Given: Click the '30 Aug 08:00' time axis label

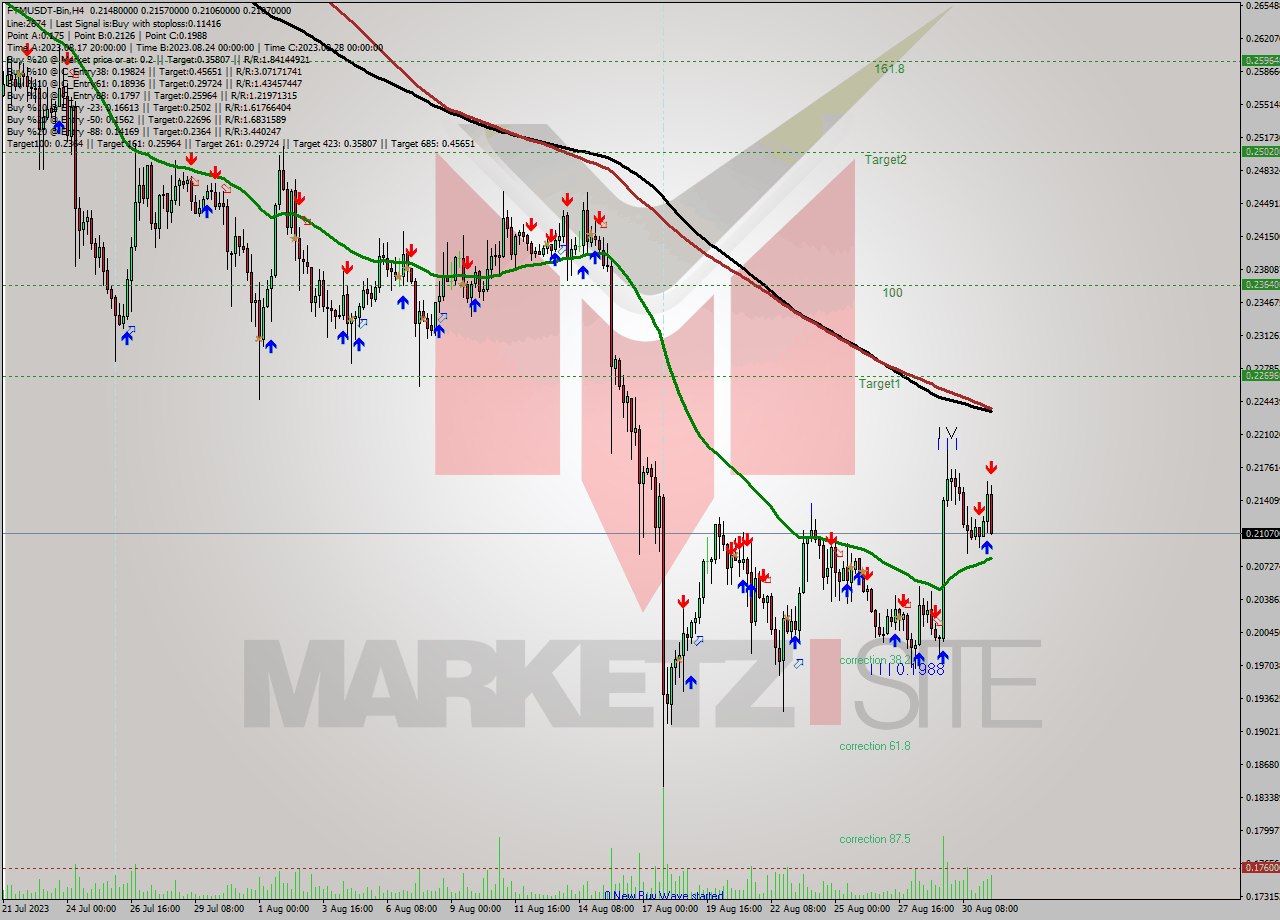Looking at the screenshot, I should [x=989, y=909].
